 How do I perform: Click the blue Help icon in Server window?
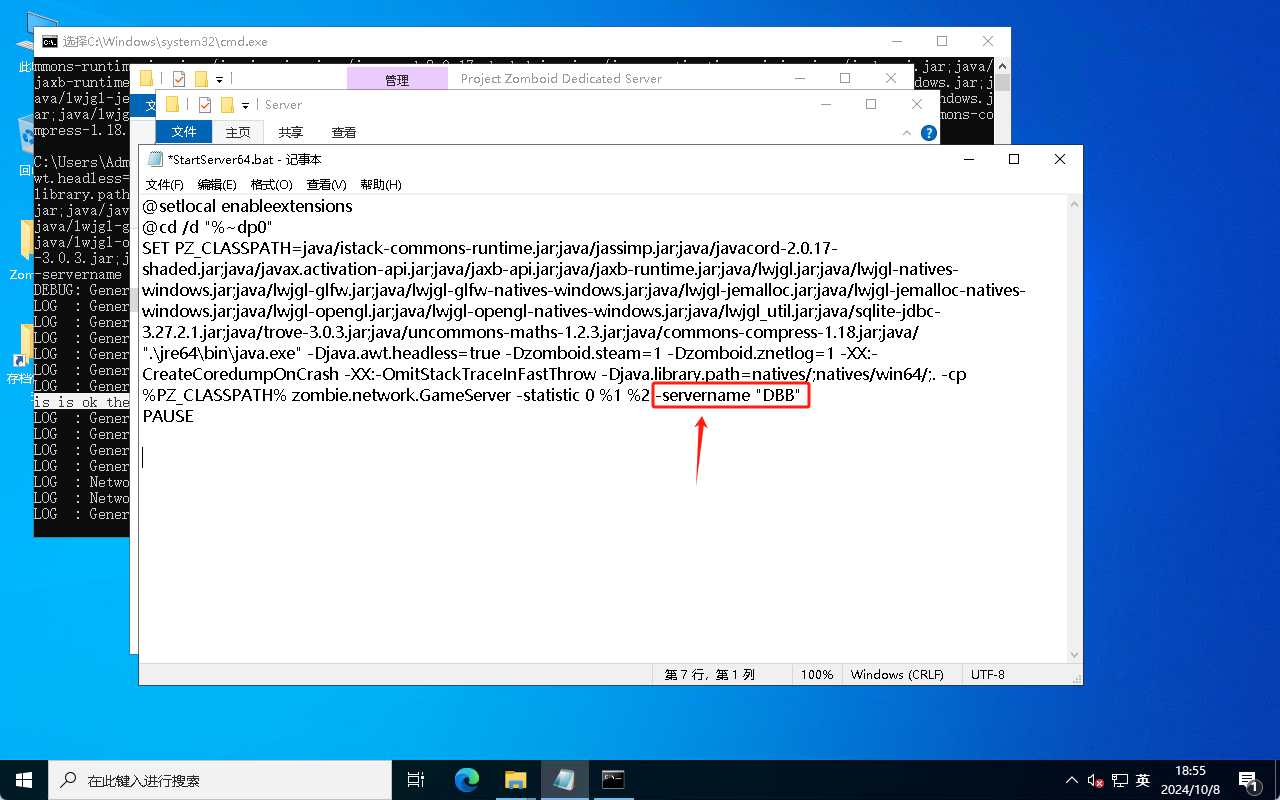pos(929,132)
